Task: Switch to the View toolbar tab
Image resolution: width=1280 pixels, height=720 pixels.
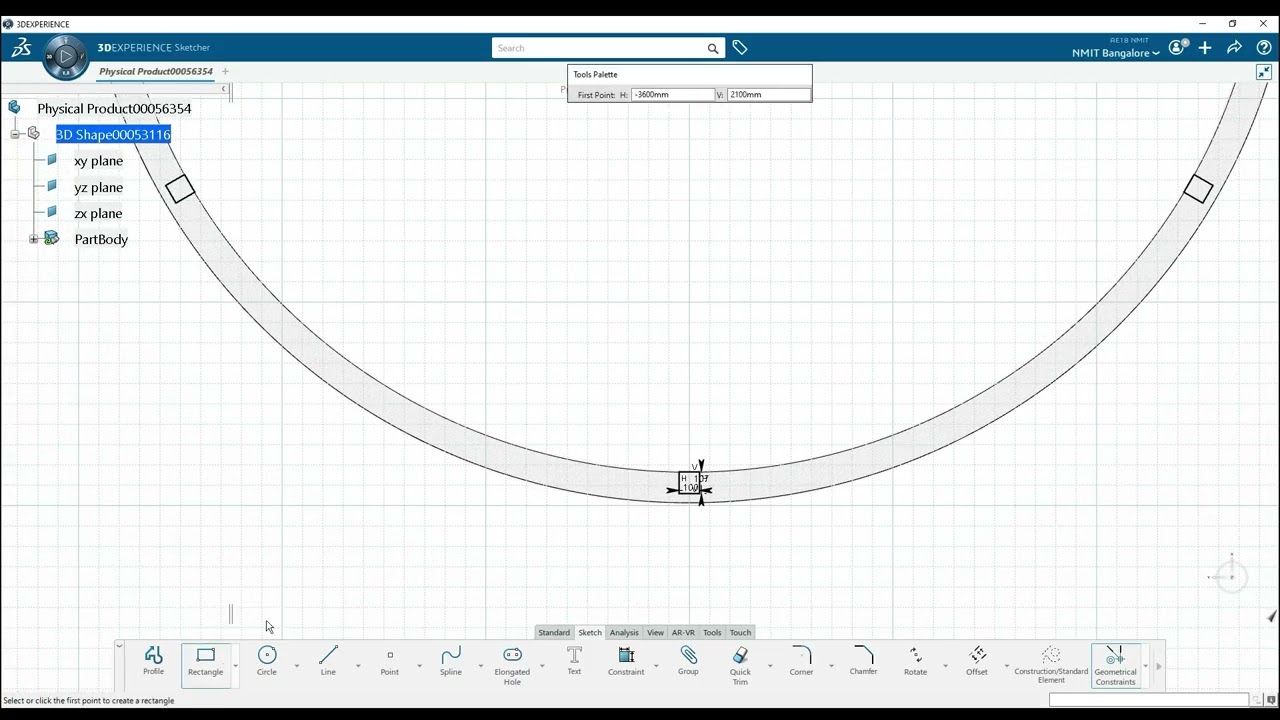Action: (x=655, y=632)
